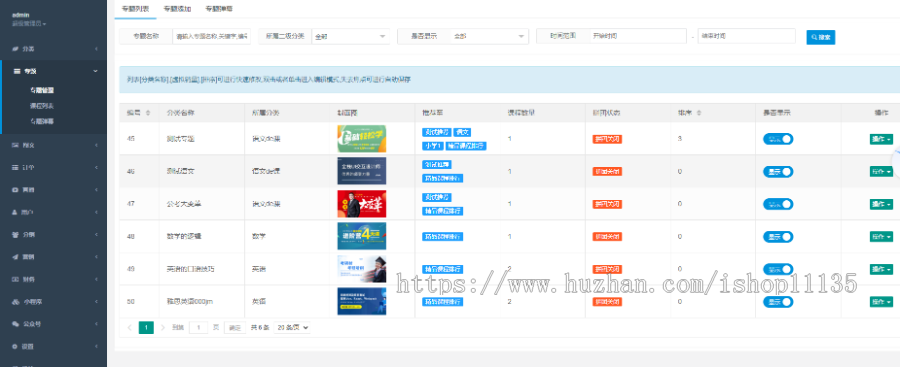Change the 20 条/页 page size dropdown
This screenshot has width=900, height=367.
click(292, 327)
